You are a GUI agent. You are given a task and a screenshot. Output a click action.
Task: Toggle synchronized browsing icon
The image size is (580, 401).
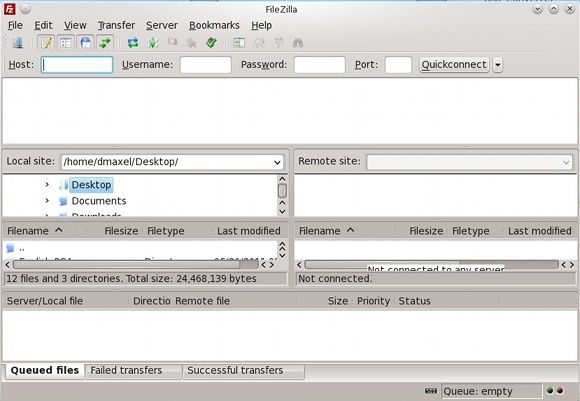[x=278, y=43]
